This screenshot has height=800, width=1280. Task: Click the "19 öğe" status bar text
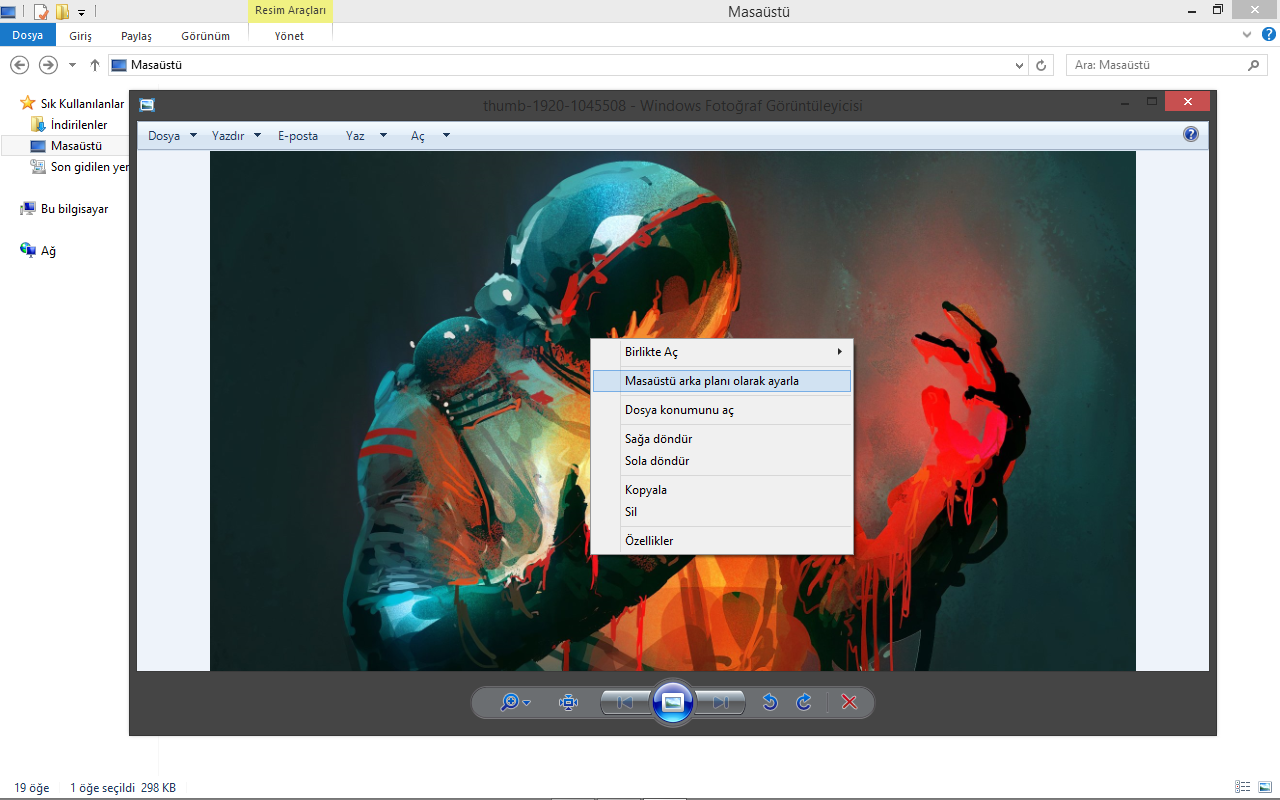tap(32, 788)
